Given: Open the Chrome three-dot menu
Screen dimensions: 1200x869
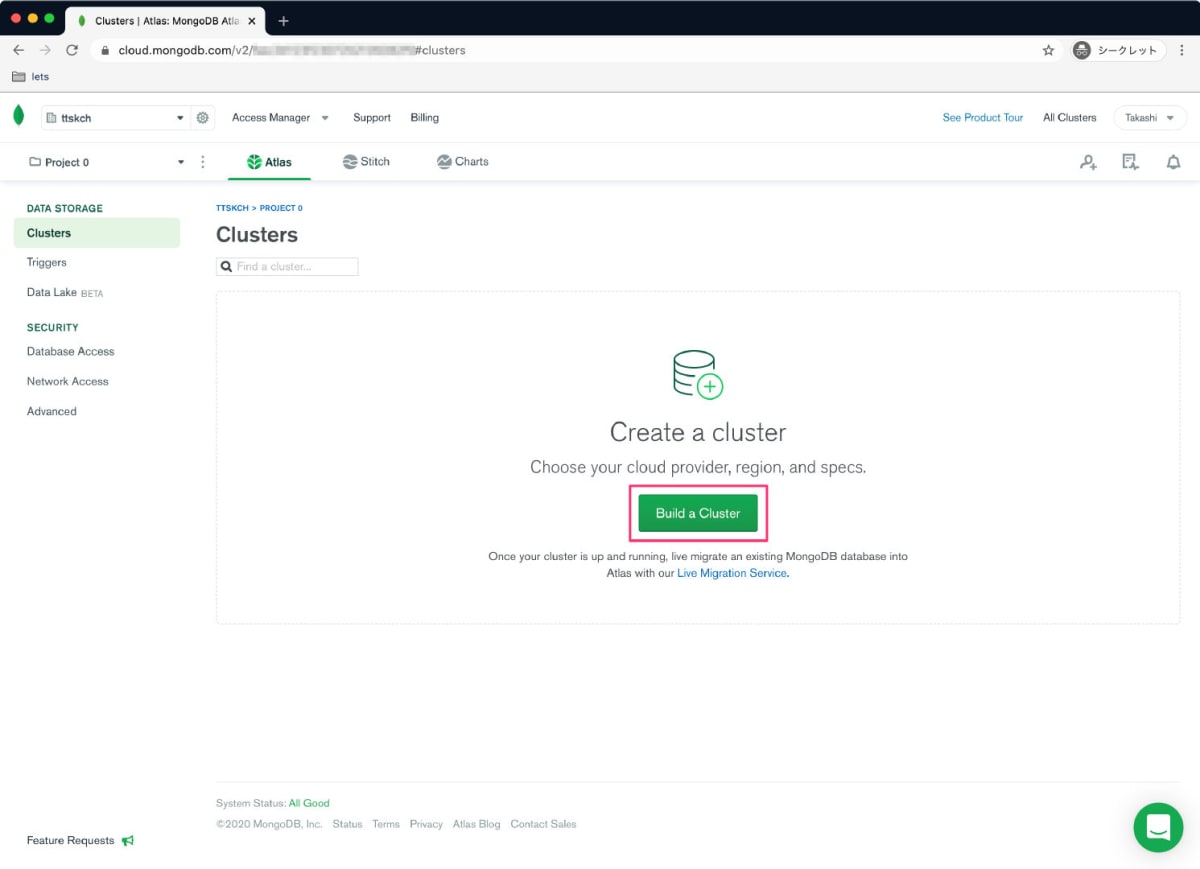Looking at the screenshot, I should [1183, 50].
